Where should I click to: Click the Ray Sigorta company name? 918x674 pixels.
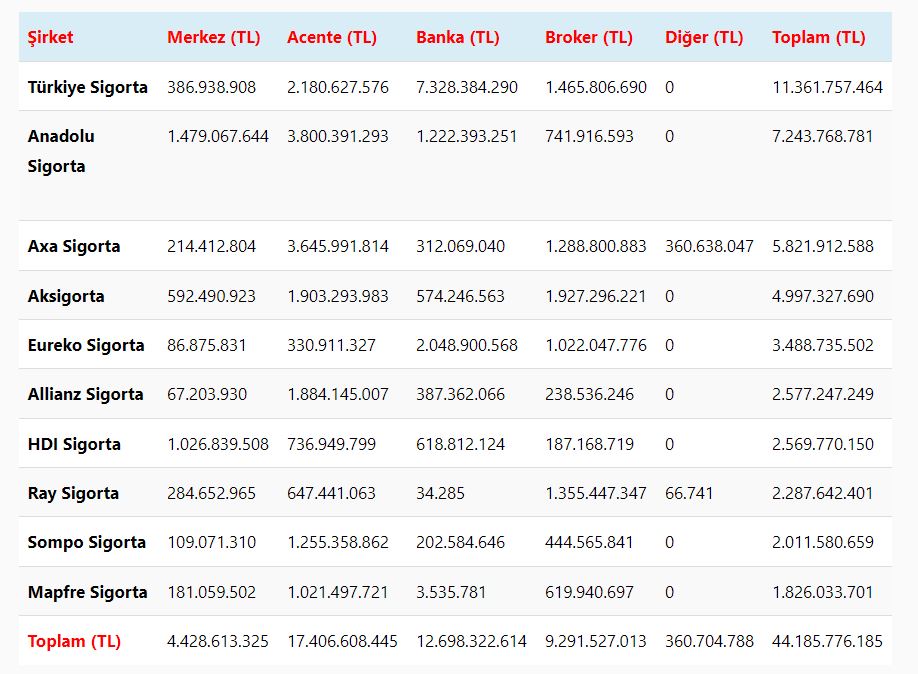pyautogui.click(x=73, y=493)
